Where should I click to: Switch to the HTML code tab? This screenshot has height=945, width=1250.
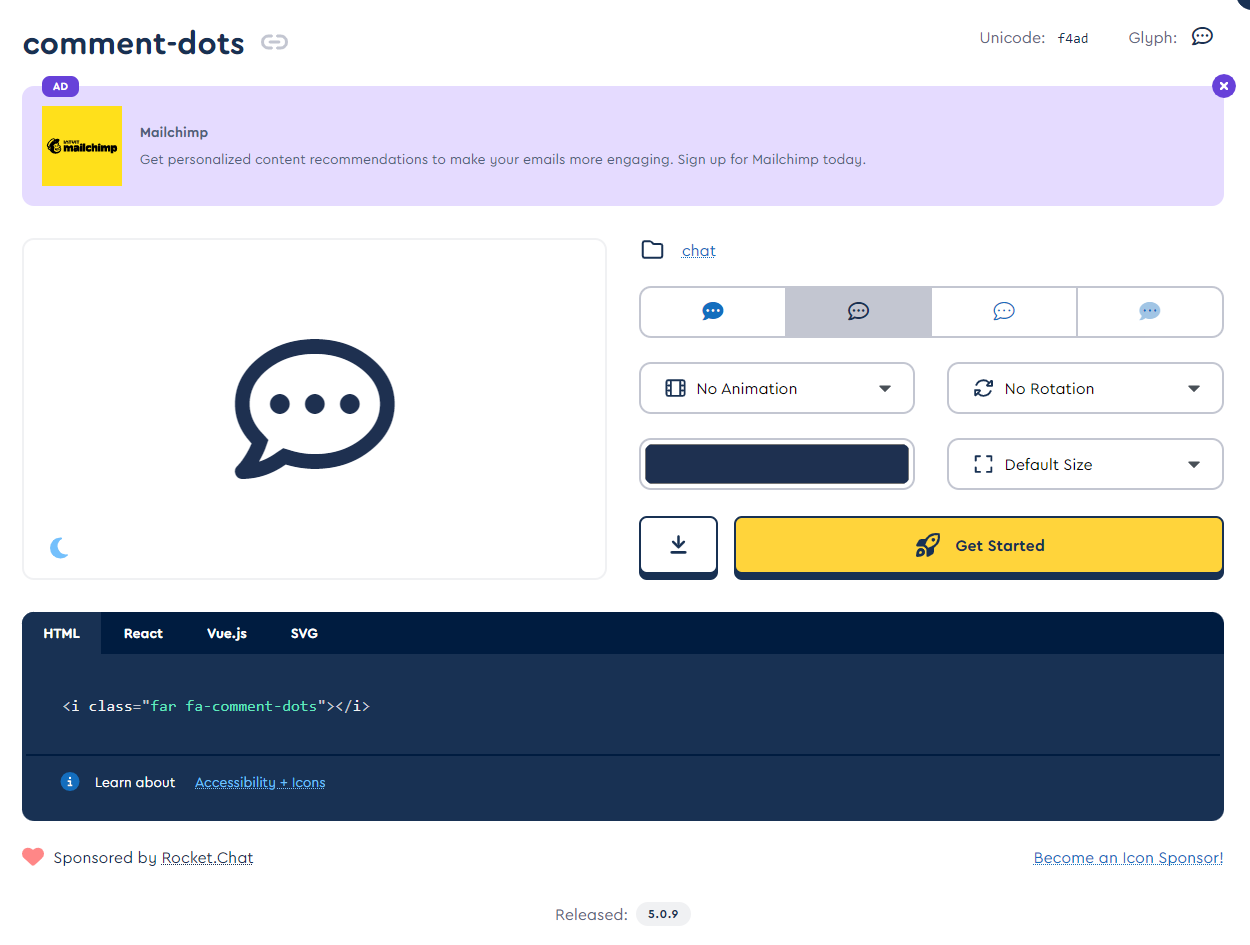[62, 633]
